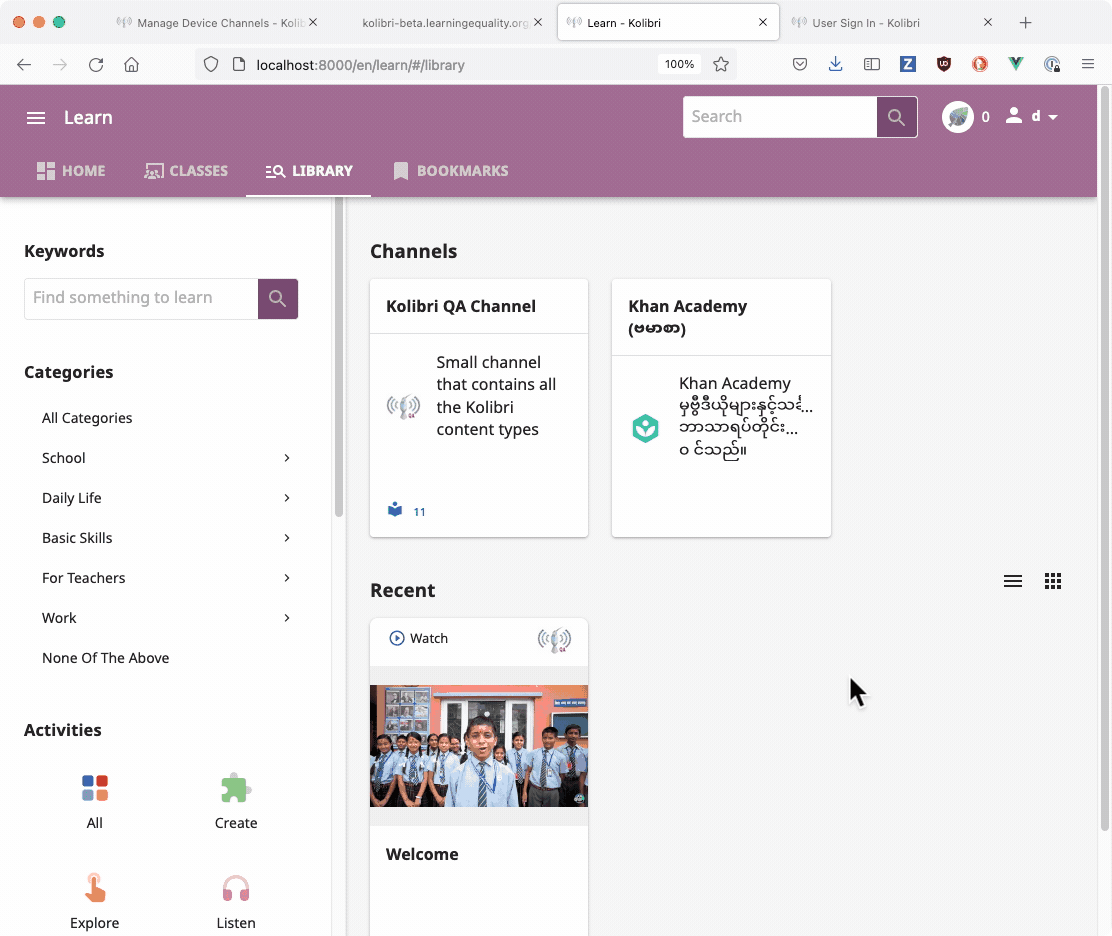Viewport: 1112px width, 936px height.
Task: Switch to Manage Device Channels browser tab
Action: tap(216, 23)
